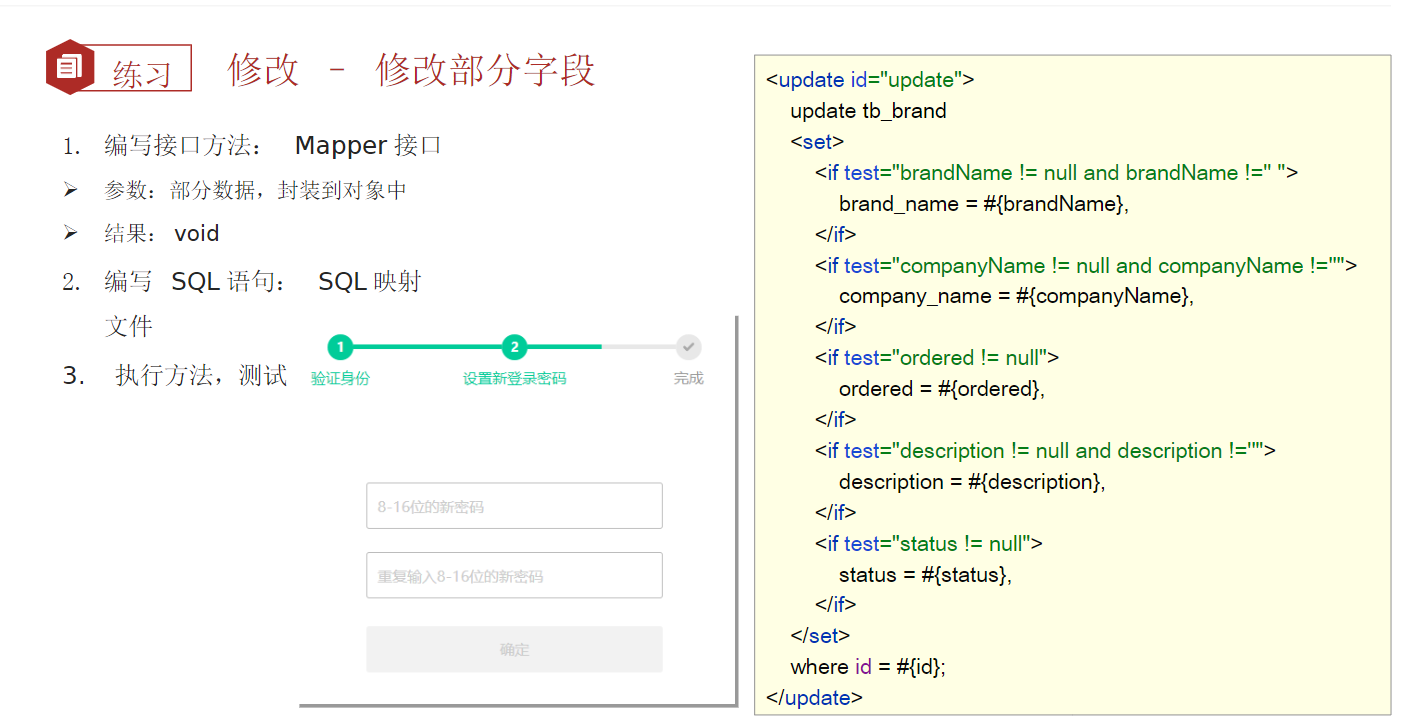Click the red hexagon document icon
The height and width of the screenshot is (726, 1410).
[x=69, y=67]
